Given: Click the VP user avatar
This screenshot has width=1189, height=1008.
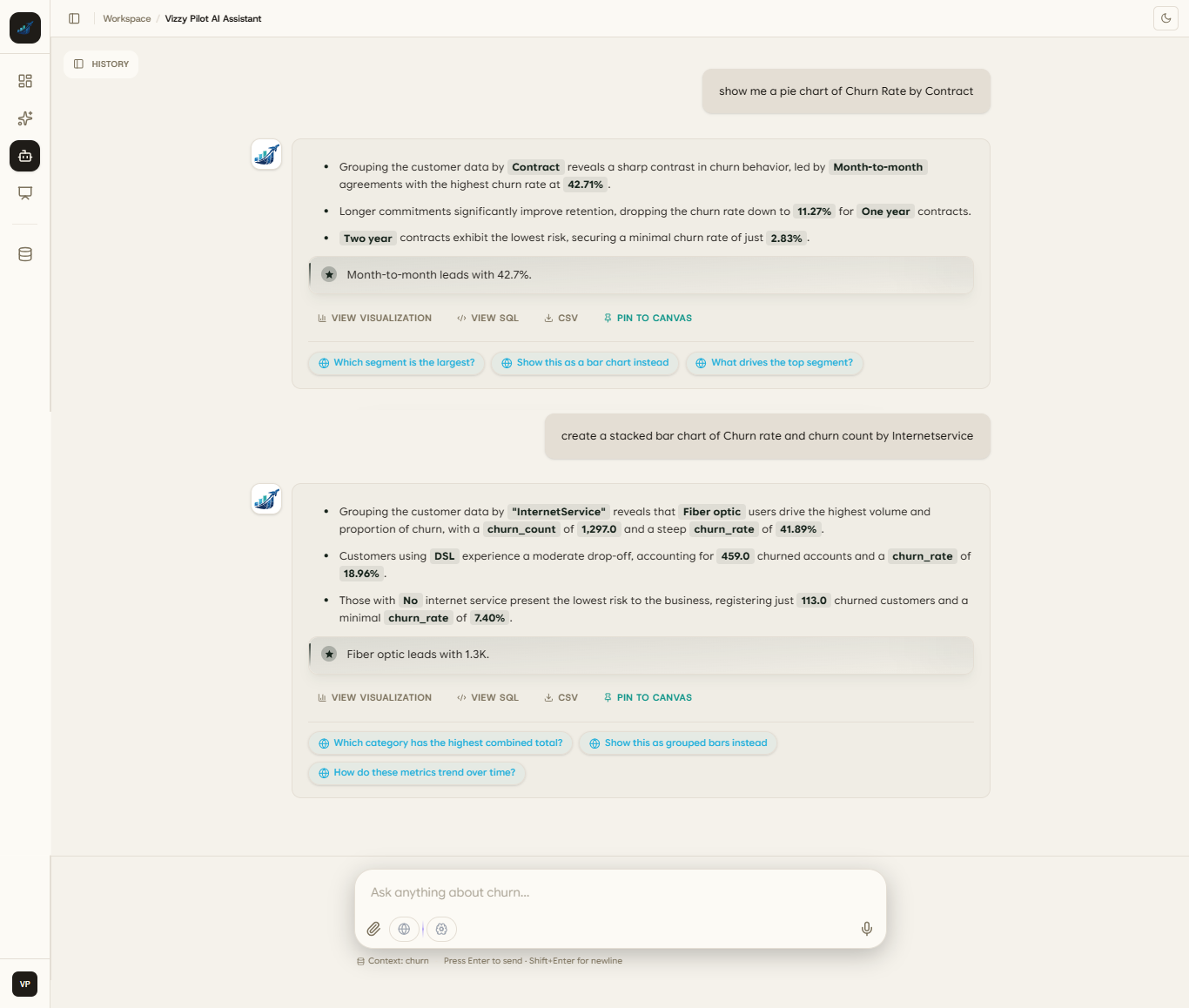Looking at the screenshot, I should click(x=25, y=984).
